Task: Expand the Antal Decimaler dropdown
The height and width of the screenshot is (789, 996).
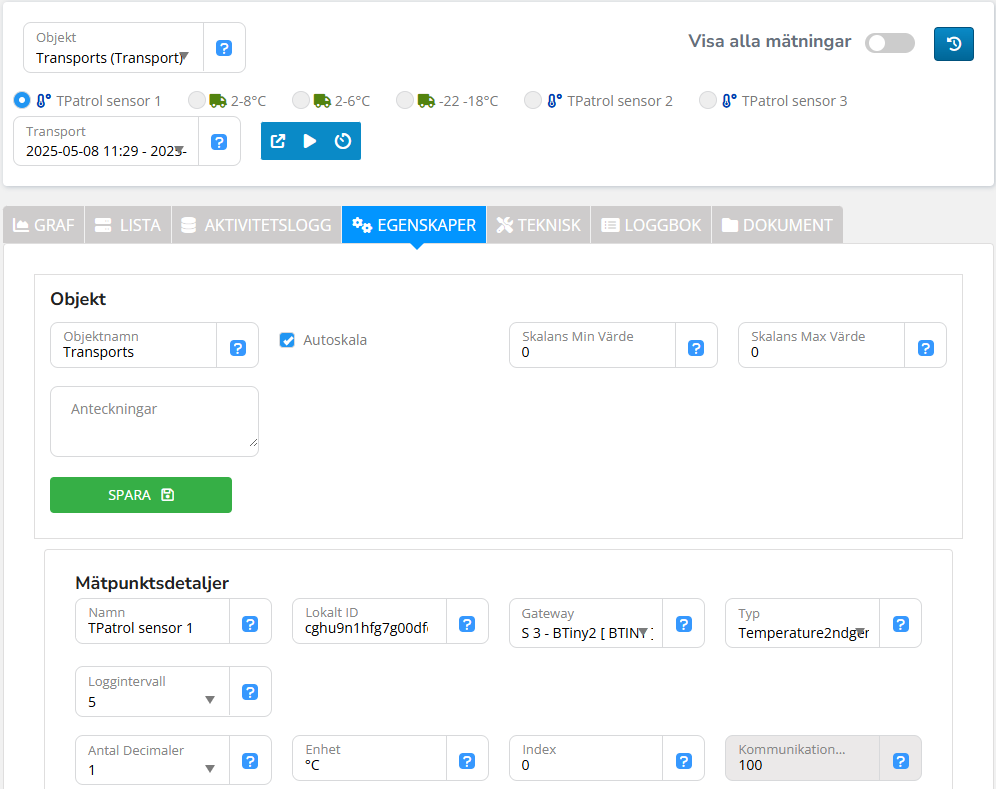Action: click(x=152, y=768)
